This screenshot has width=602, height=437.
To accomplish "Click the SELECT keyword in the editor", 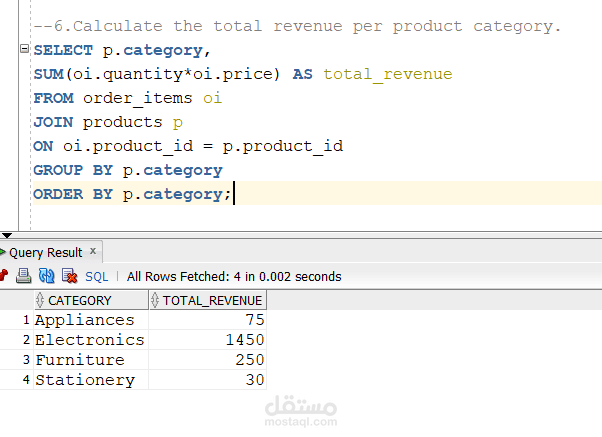I will point(65,50).
